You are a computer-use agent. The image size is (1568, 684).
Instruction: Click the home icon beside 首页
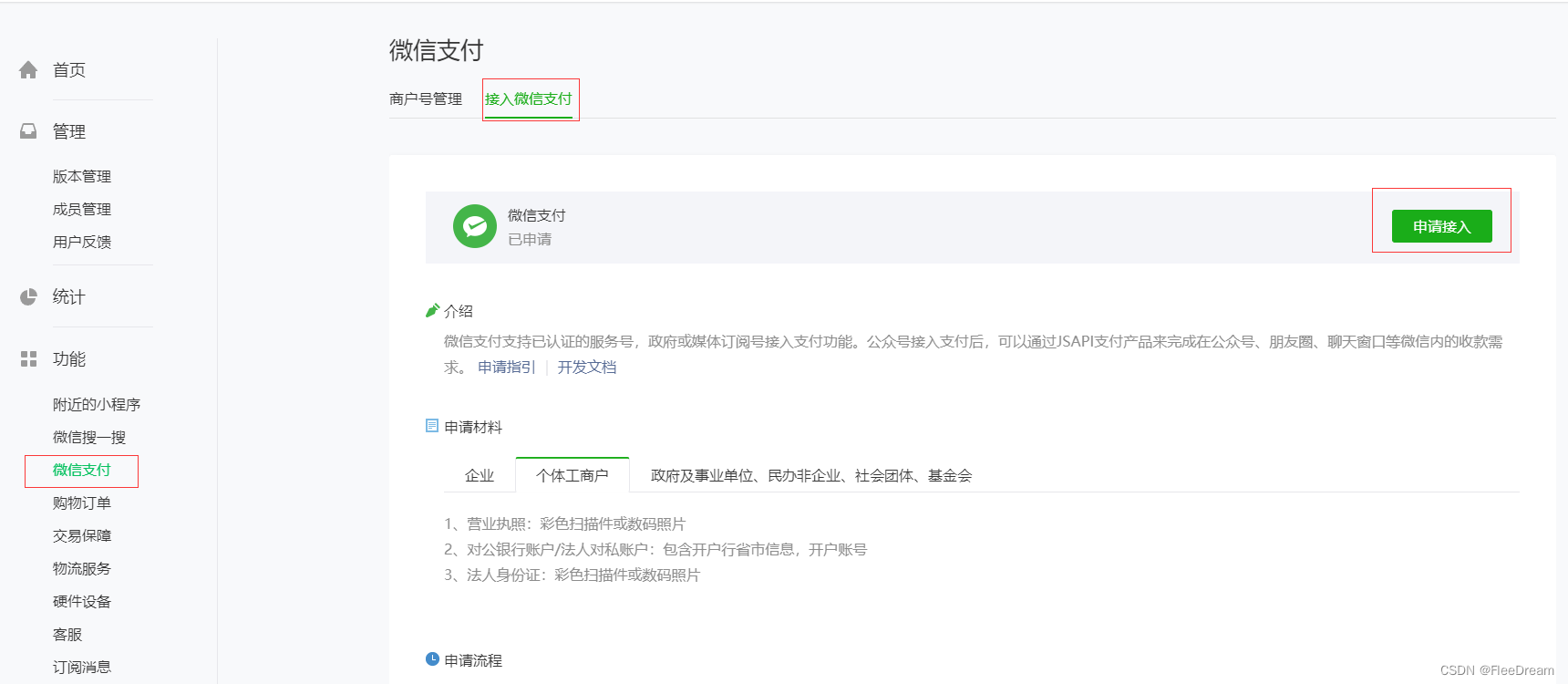tap(28, 70)
